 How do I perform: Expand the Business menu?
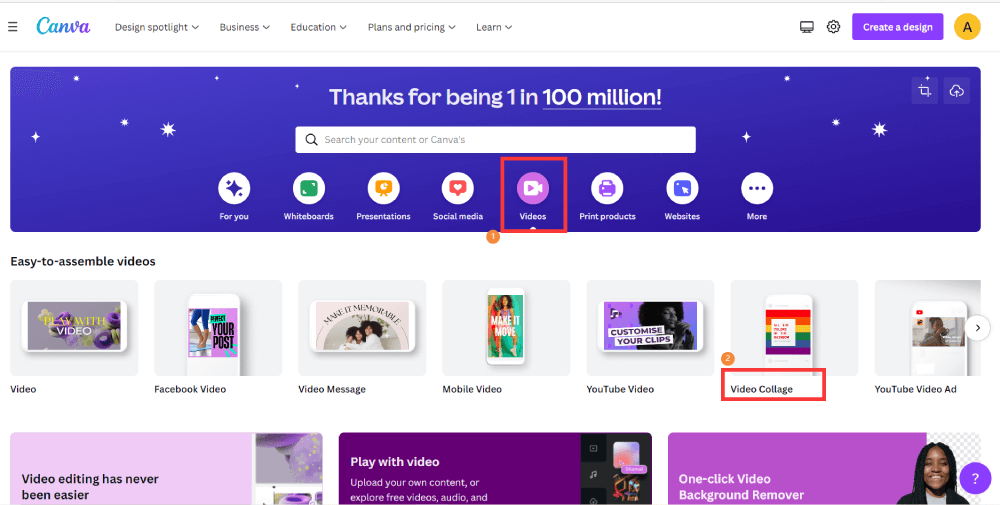[x=245, y=27]
